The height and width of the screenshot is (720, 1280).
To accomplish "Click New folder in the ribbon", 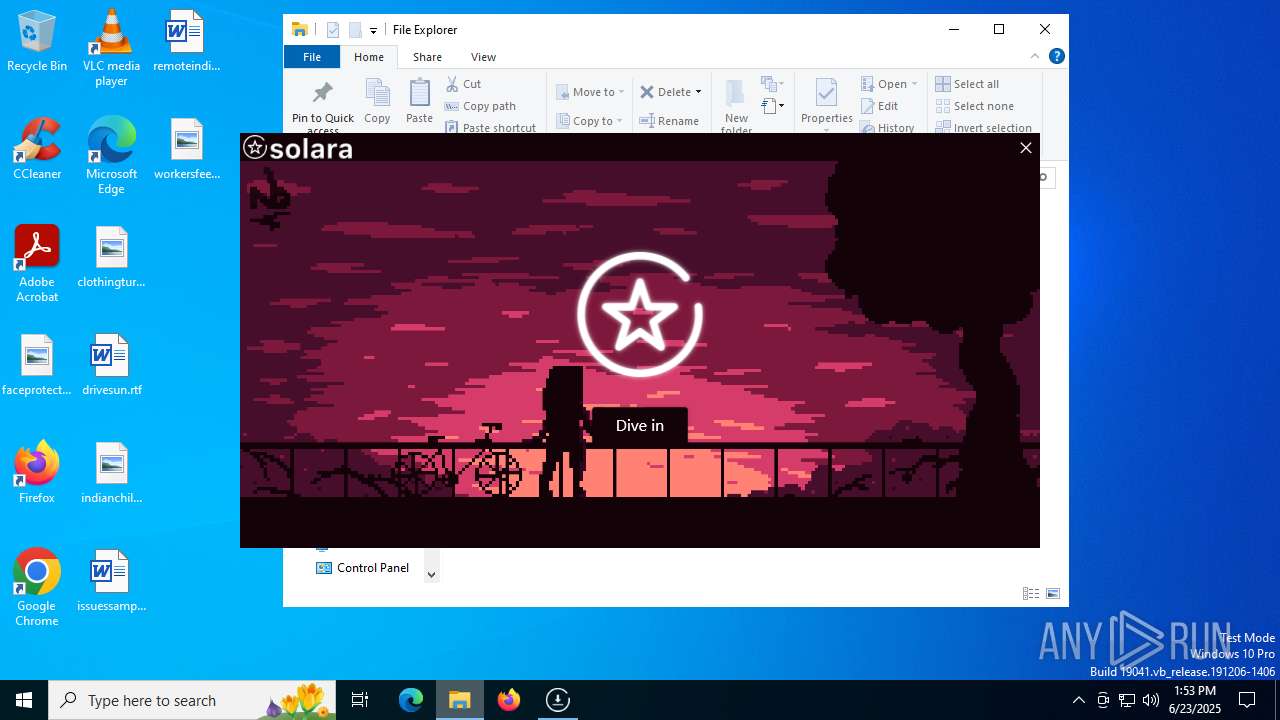I will (736, 106).
